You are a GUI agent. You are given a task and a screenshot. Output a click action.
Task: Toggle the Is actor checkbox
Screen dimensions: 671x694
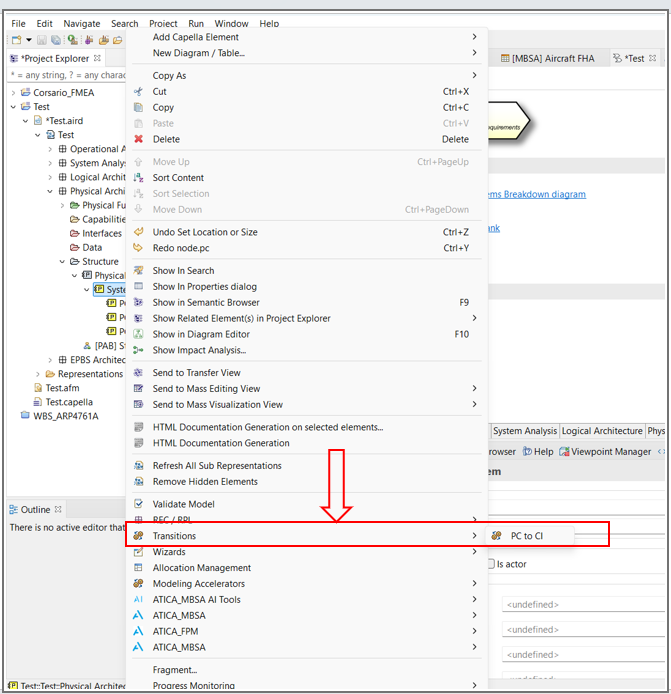pyautogui.click(x=491, y=564)
